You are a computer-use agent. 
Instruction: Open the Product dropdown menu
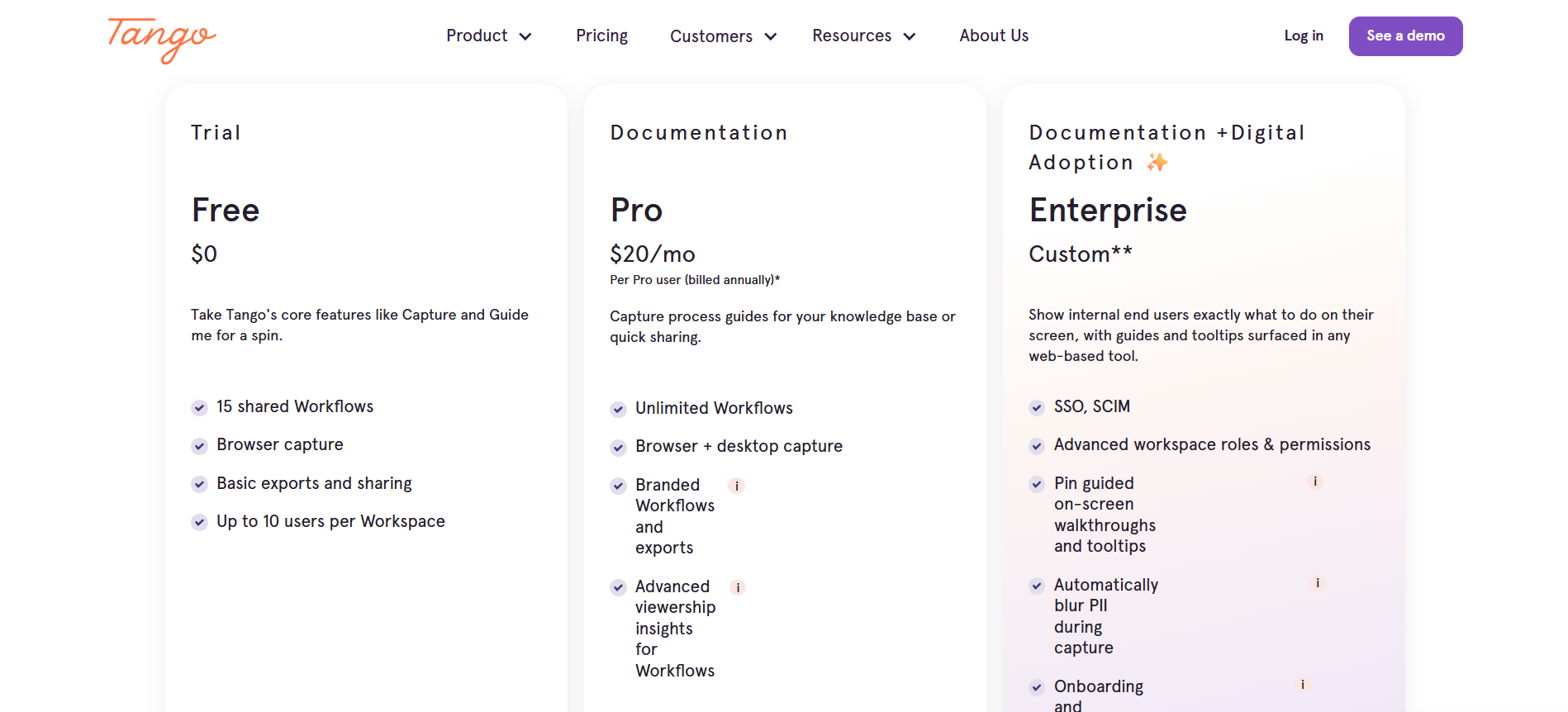(489, 36)
